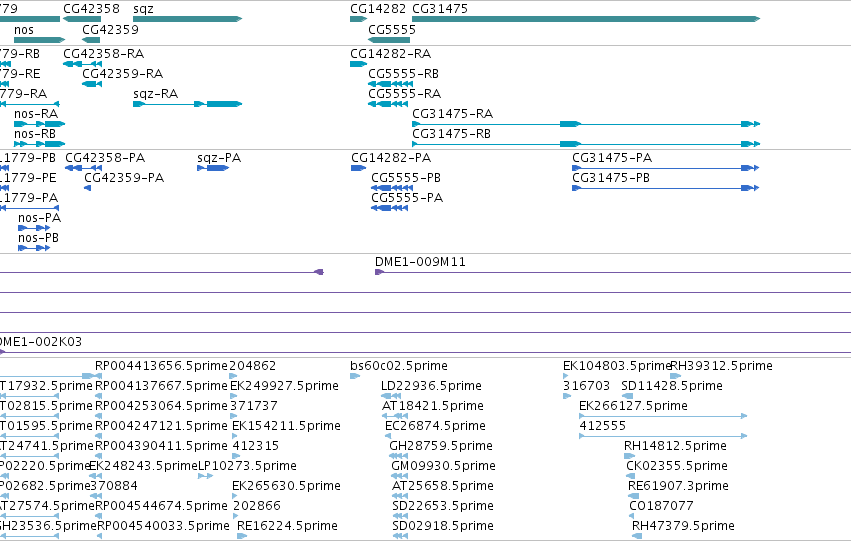The width and height of the screenshot is (851, 541).
Task: Select transcript CG5555-RB
Action: coord(403,74)
